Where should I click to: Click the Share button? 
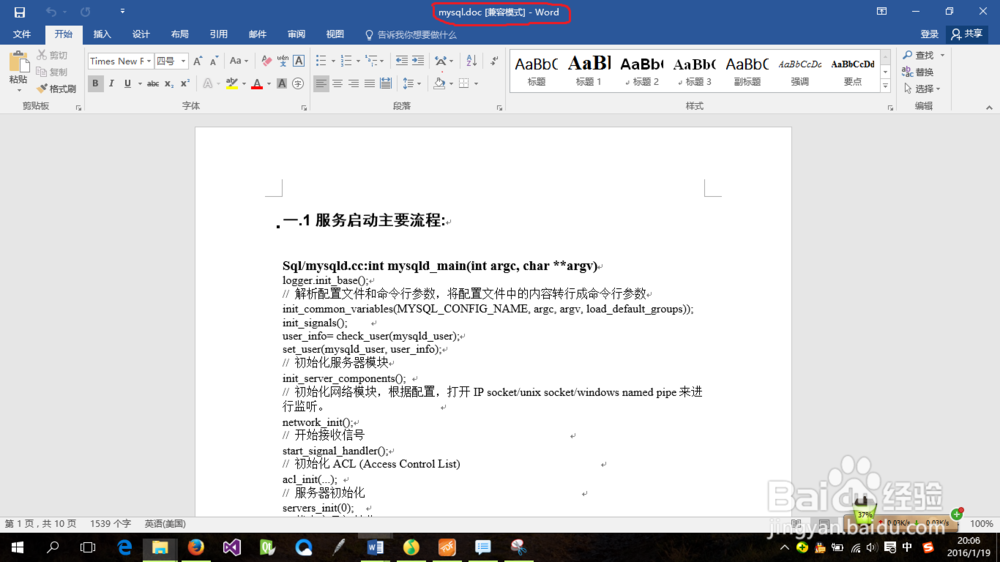point(967,34)
